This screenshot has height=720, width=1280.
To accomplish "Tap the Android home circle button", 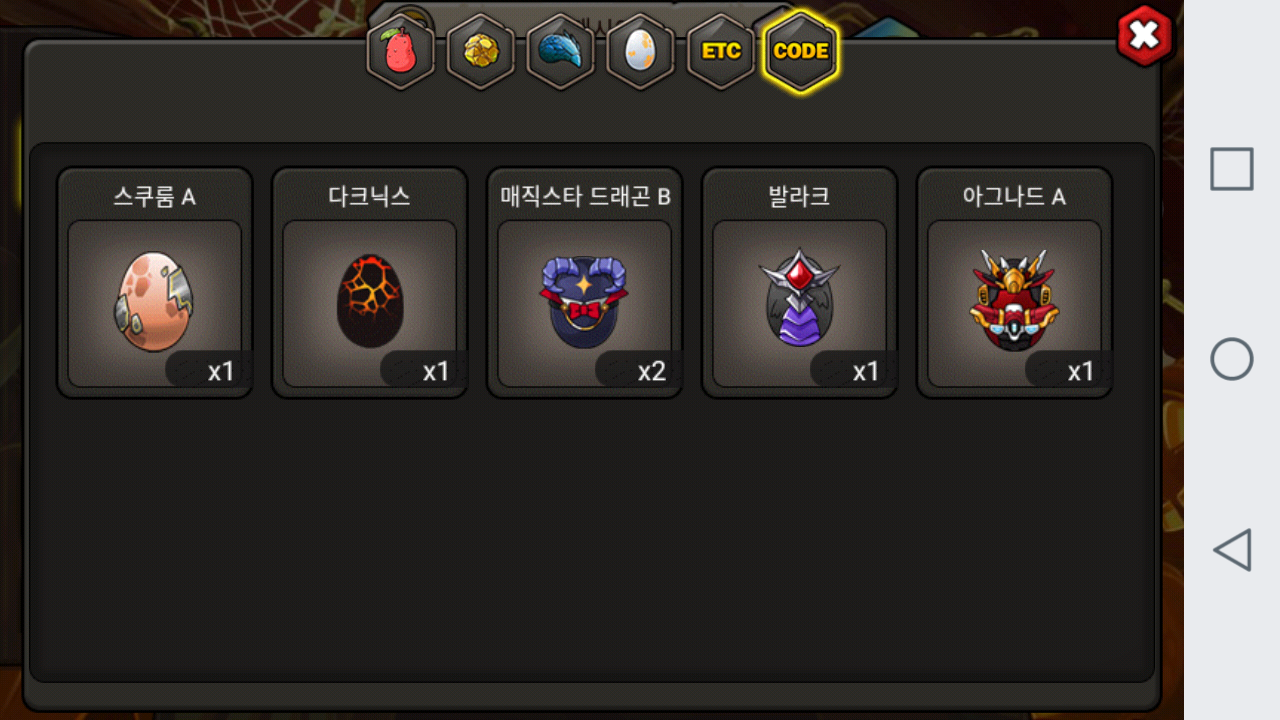I will (1232, 359).
